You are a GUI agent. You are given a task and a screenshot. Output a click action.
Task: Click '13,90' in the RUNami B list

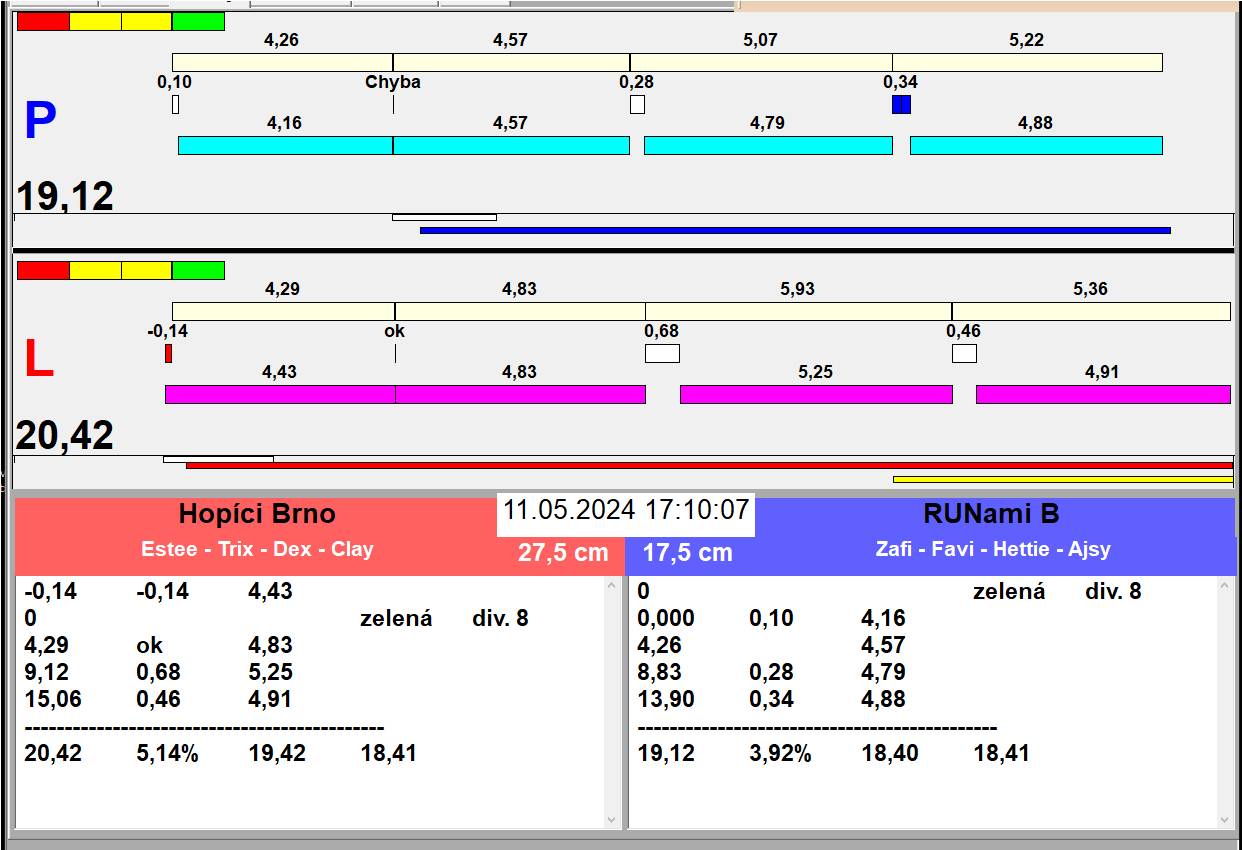(666, 699)
